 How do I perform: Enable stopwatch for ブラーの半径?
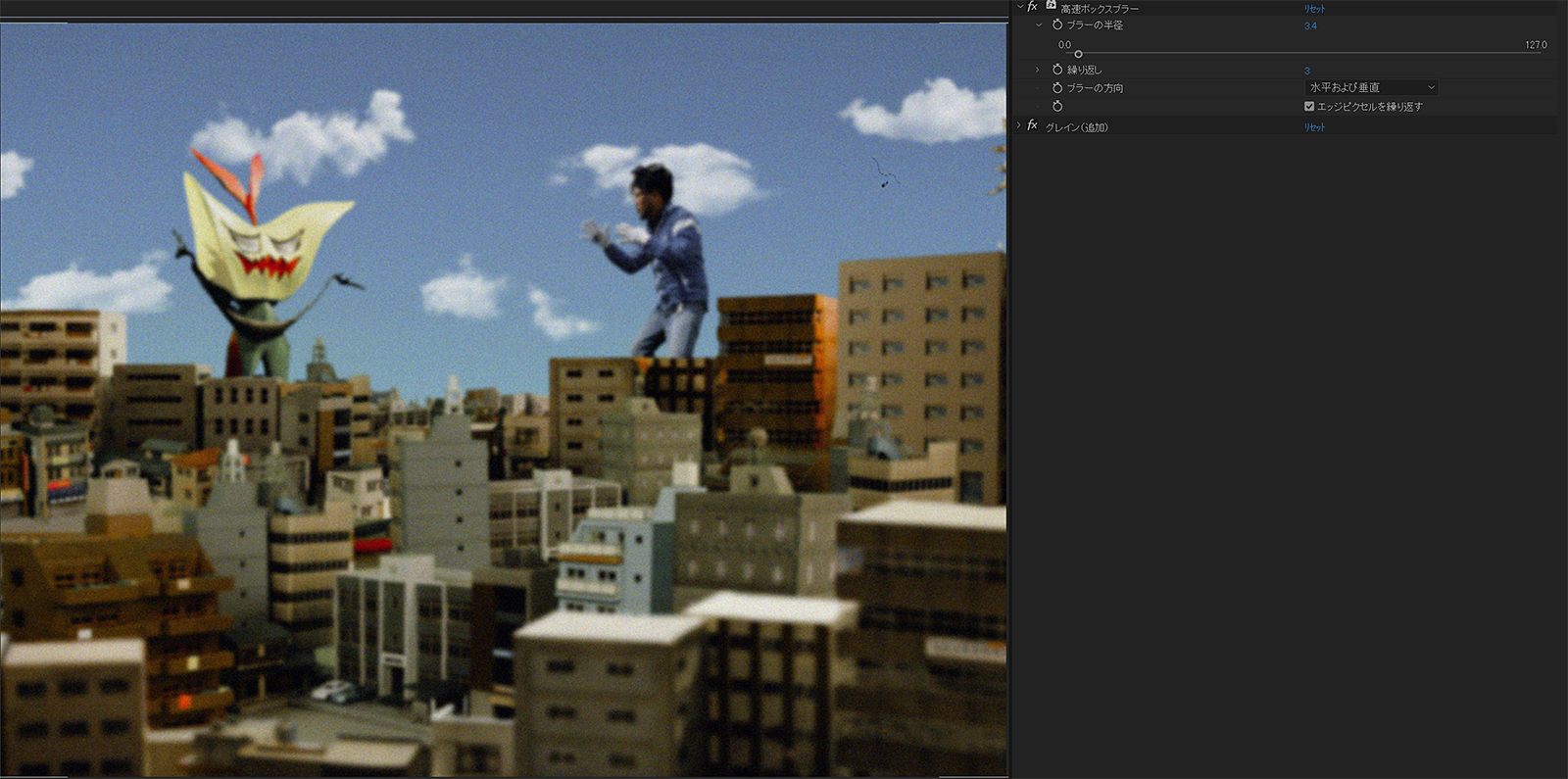[x=1057, y=24]
